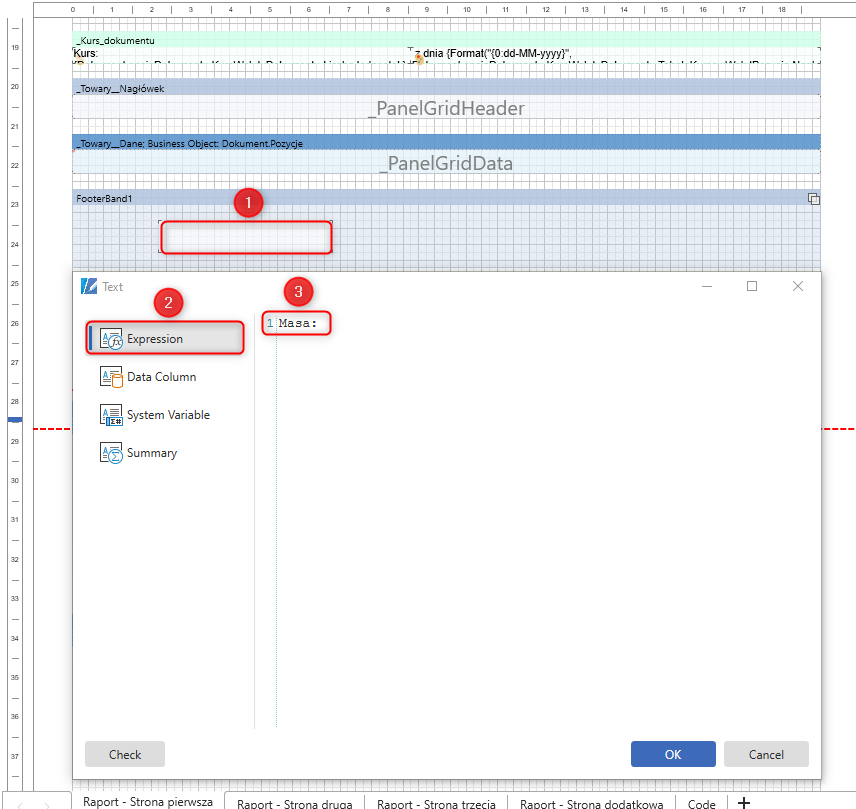856x809 pixels.
Task: Close the Text dialog window
Action: (798, 286)
